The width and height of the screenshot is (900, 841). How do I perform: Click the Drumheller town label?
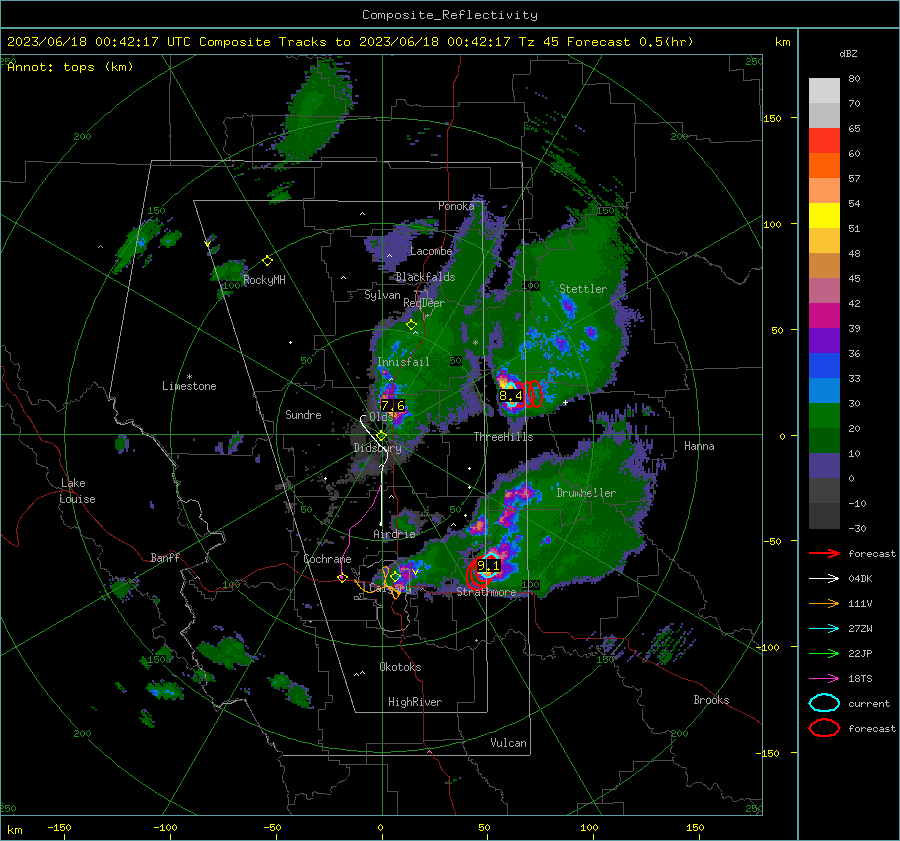coord(586,493)
